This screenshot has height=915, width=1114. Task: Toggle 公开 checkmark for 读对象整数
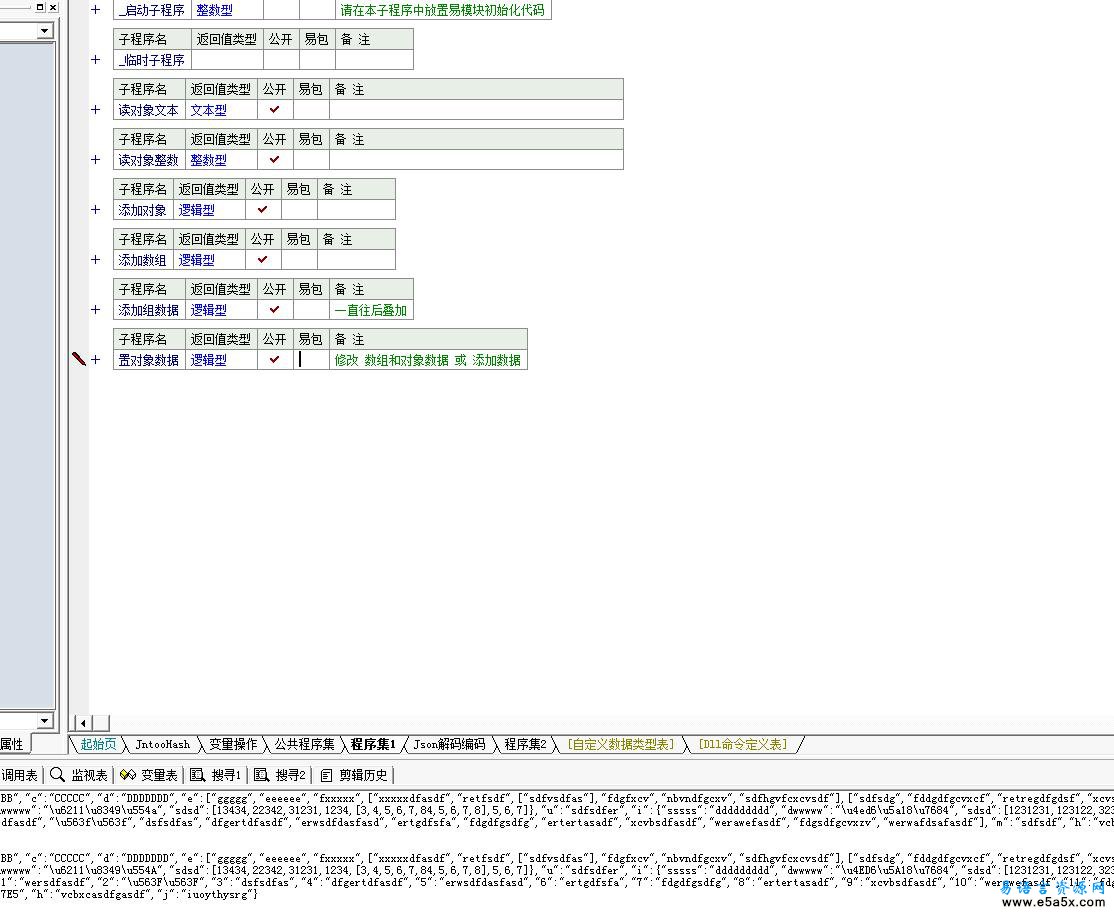275,160
